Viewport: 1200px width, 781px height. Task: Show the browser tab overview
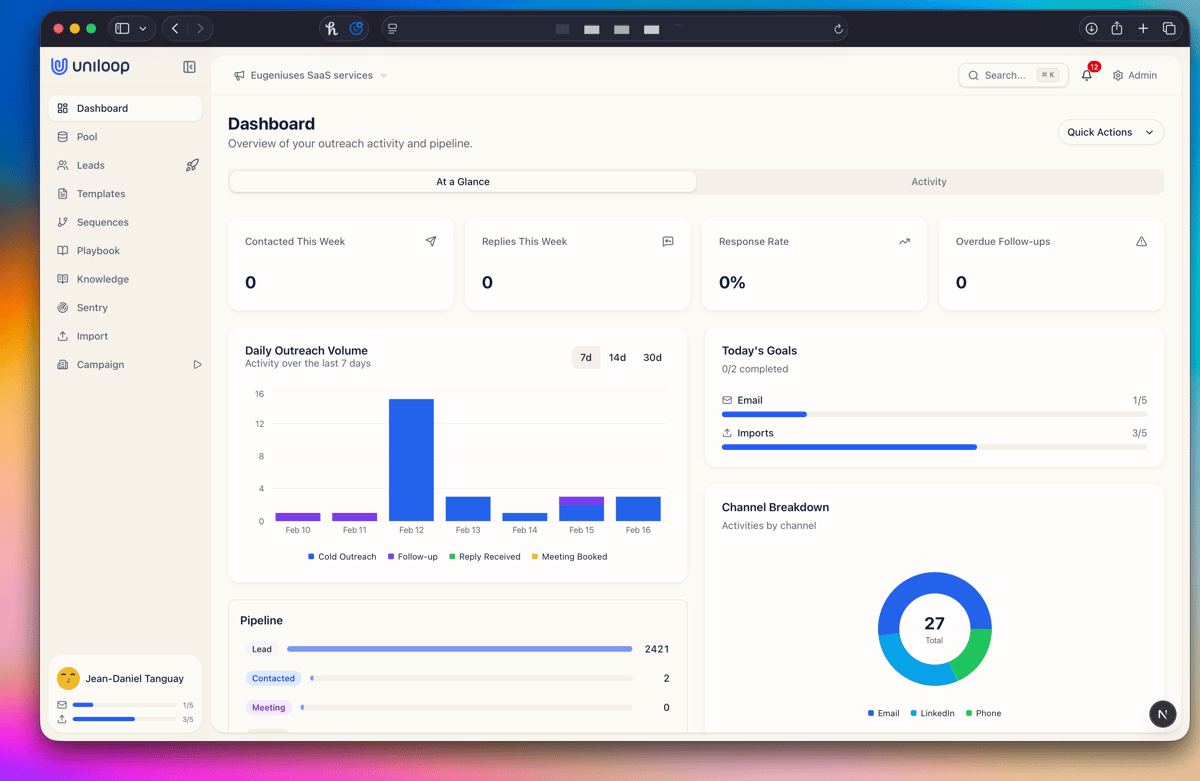1169,29
